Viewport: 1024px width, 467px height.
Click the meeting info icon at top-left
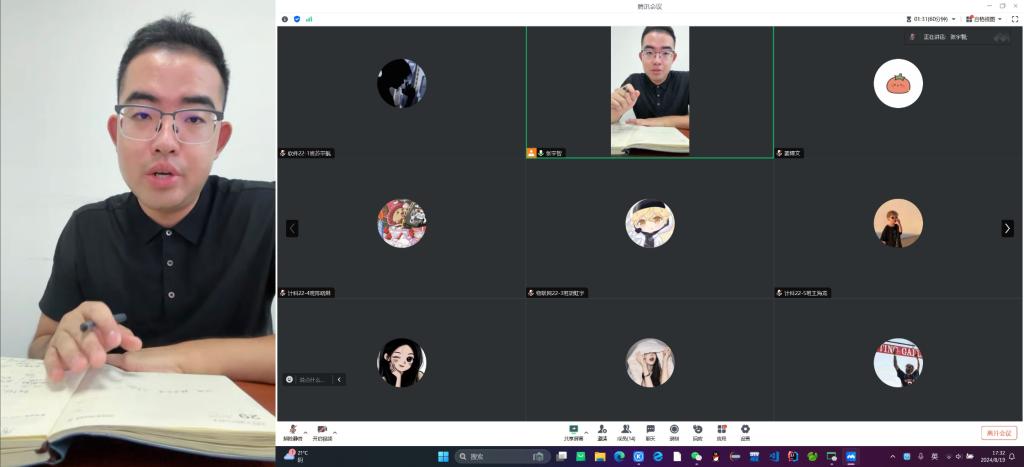click(x=285, y=19)
